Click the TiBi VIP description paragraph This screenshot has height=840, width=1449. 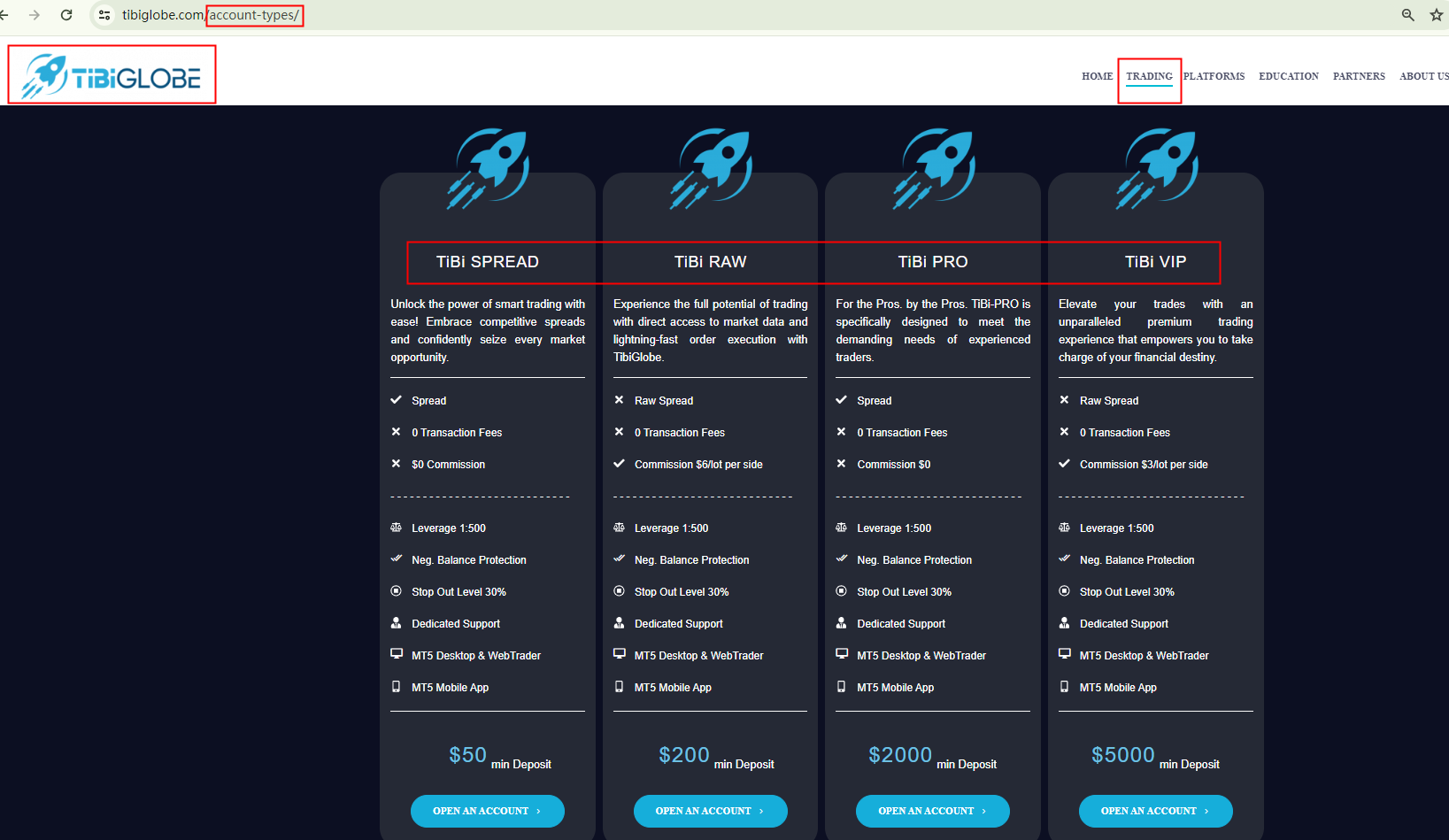pyautogui.click(x=1156, y=330)
